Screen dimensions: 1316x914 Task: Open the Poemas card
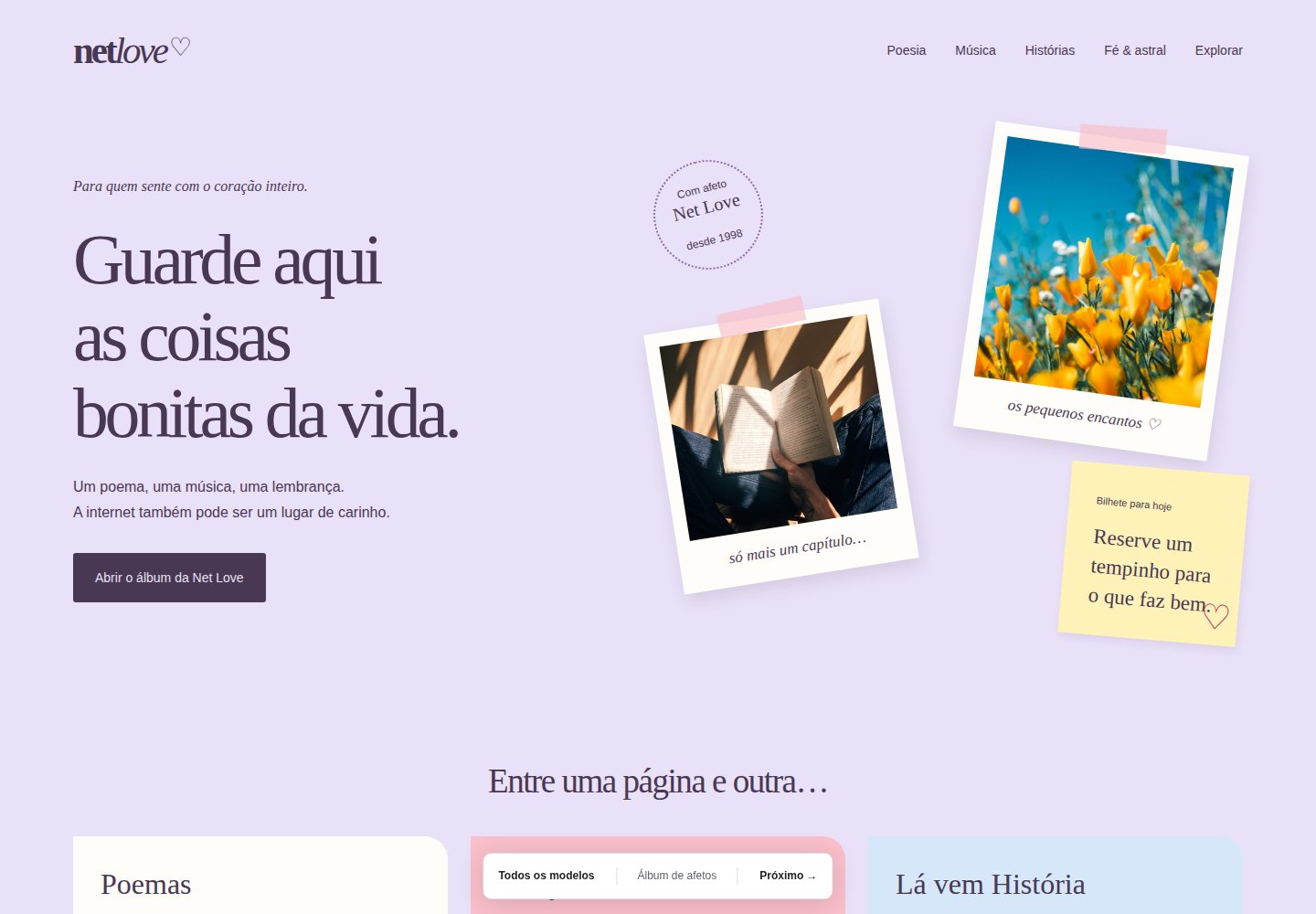pos(260,876)
